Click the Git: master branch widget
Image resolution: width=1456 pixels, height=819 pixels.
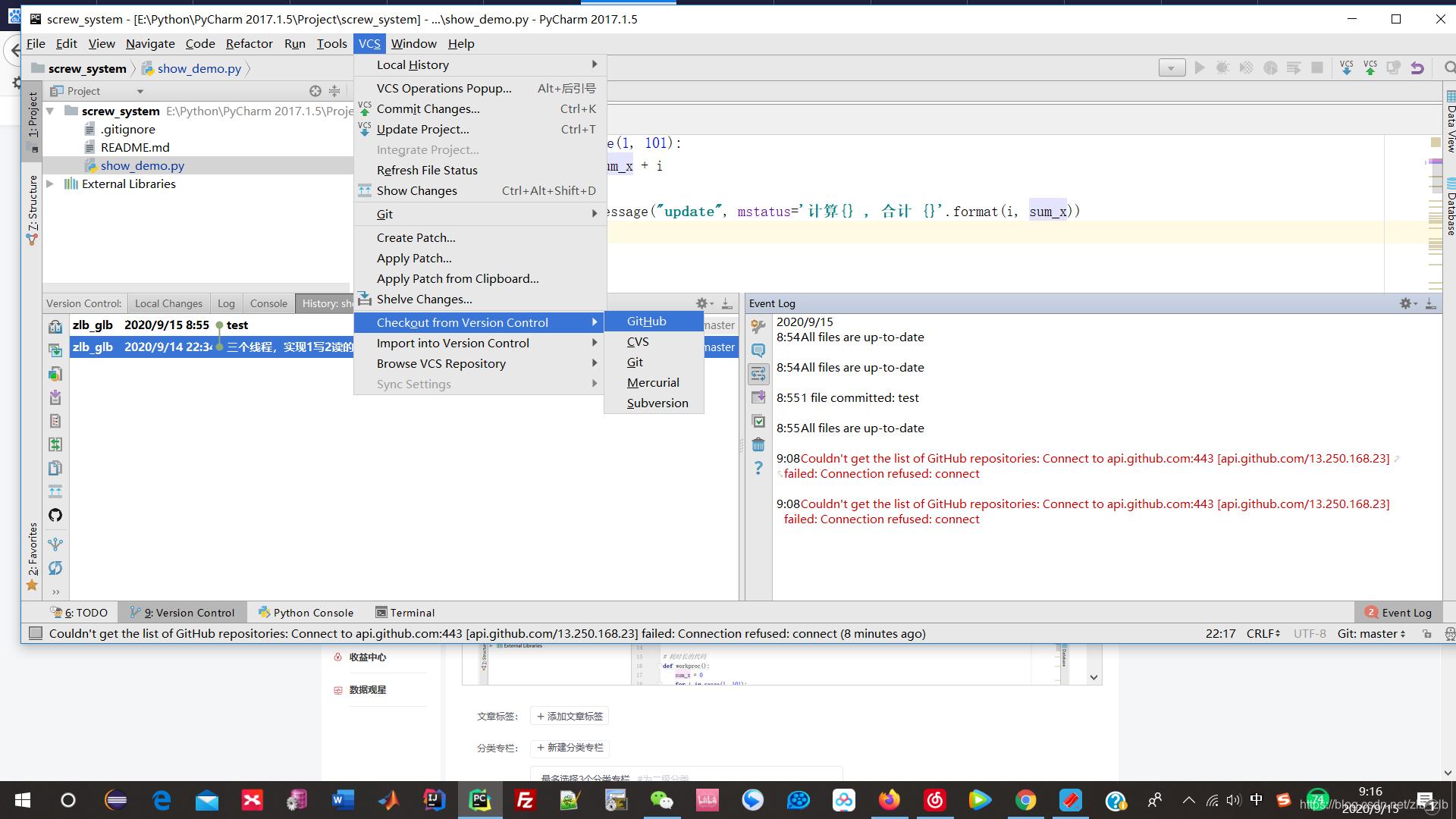pyautogui.click(x=1371, y=634)
